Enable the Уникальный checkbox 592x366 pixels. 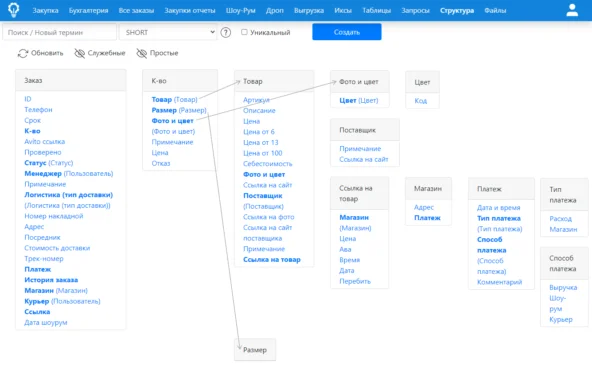244,32
